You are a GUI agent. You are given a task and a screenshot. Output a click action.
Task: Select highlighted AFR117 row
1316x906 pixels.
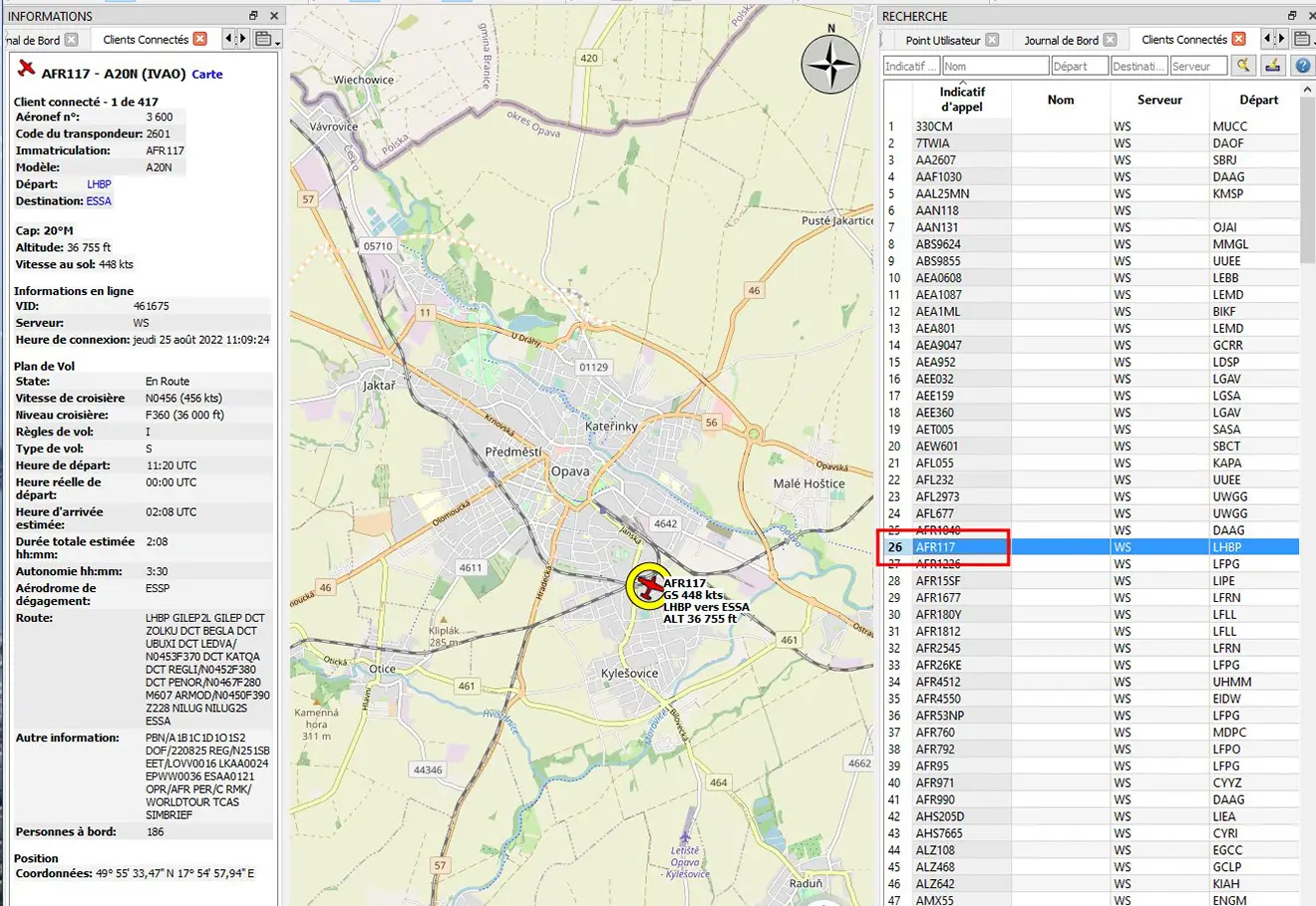pyautogui.click(x=1091, y=547)
